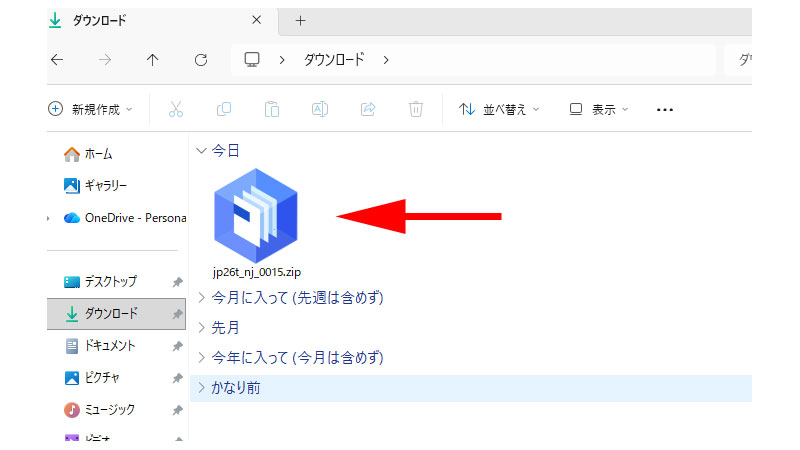Click the PC monitor icon in address bar
This screenshot has width=800, height=450.
click(252, 60)
